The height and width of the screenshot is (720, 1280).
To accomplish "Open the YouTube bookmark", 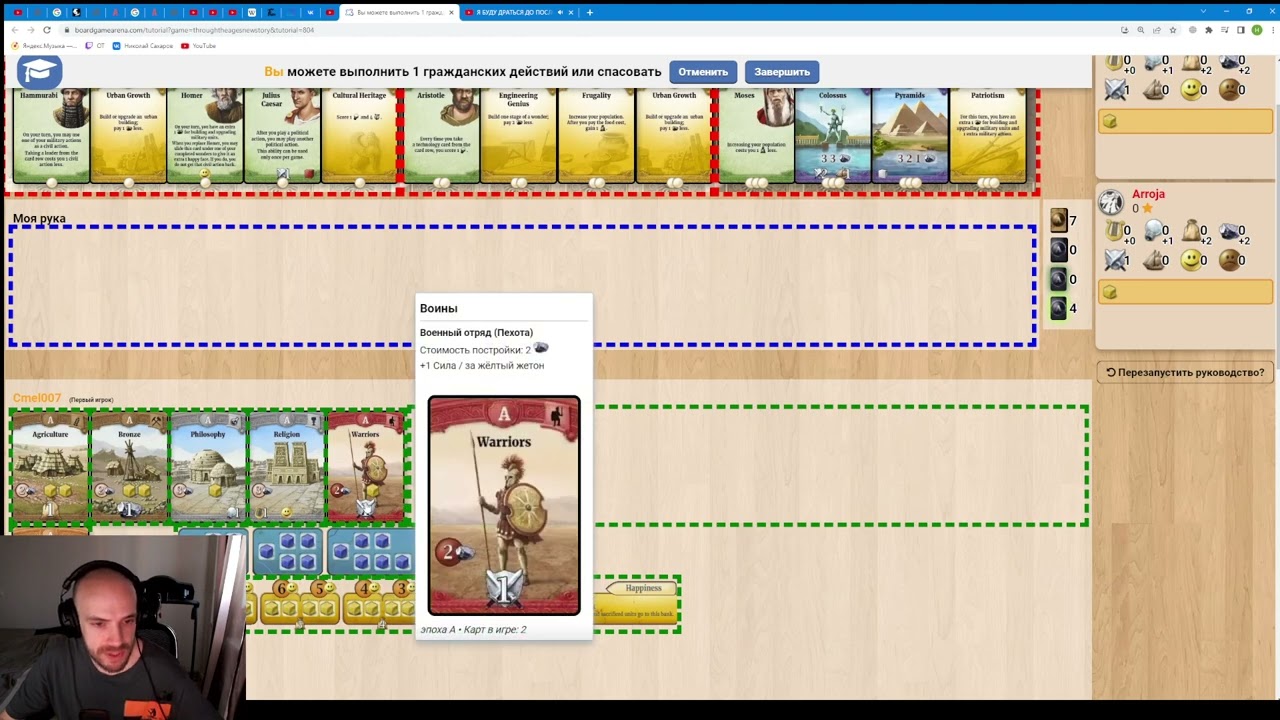I will click(x=199, y=46).
